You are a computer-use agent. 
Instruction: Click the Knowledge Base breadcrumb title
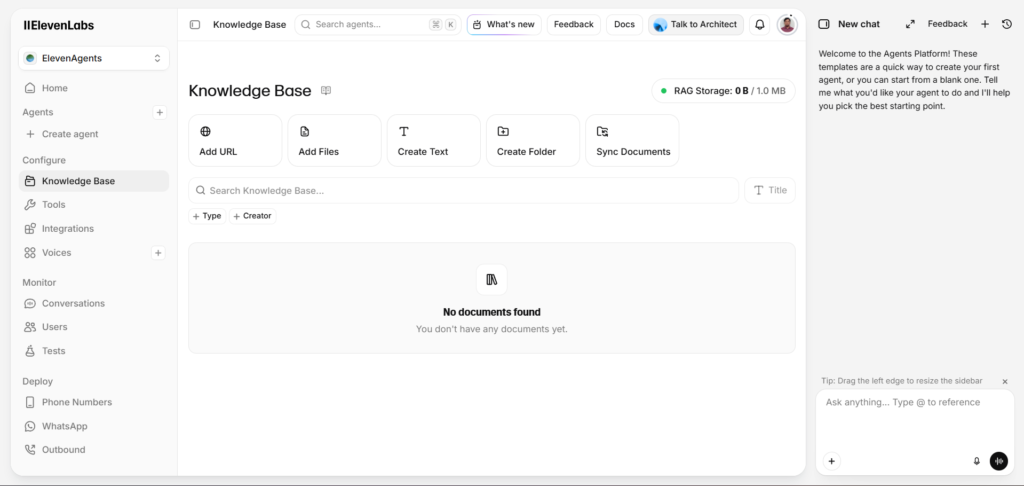point(249,25)
